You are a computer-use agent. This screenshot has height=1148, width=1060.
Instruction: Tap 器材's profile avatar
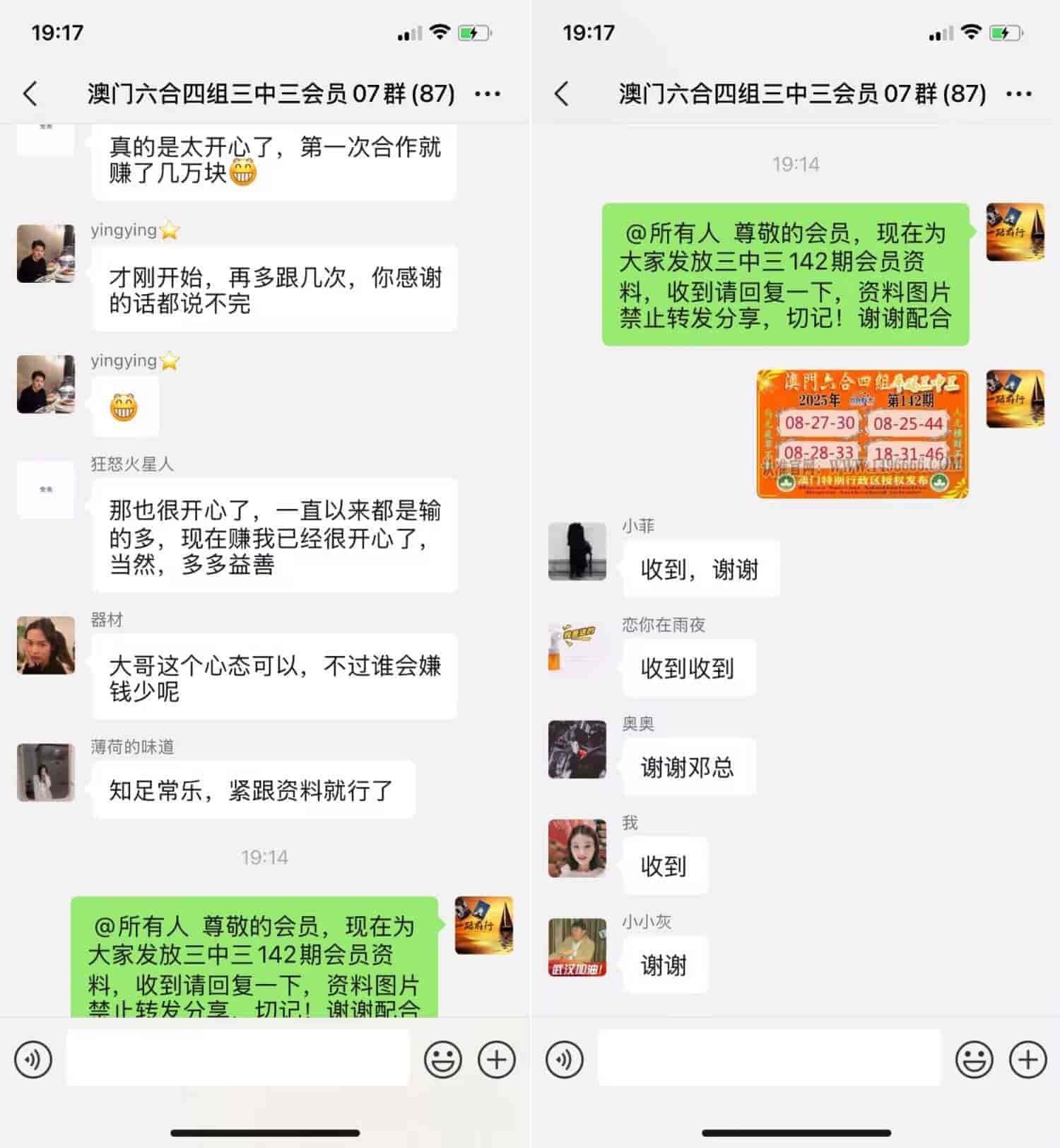point(46,645)
